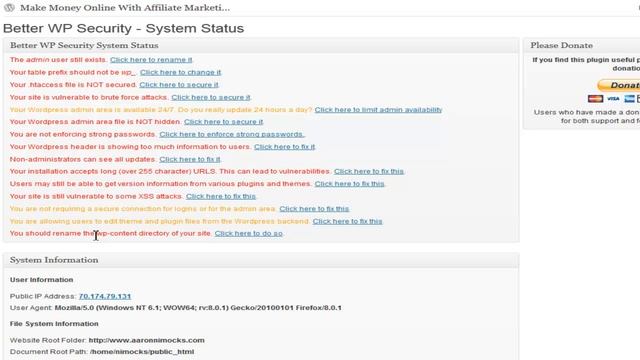Image resolution: width=640 pixels, height=360 pixels.
Task: Click the 'File System Information' heading
Action: click(54, 324)
